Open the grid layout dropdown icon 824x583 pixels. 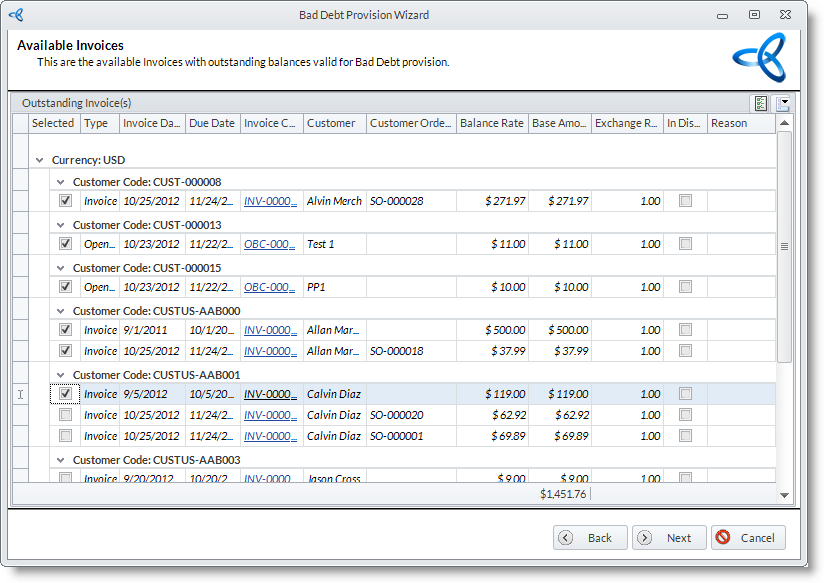click(x=783, y=103)
